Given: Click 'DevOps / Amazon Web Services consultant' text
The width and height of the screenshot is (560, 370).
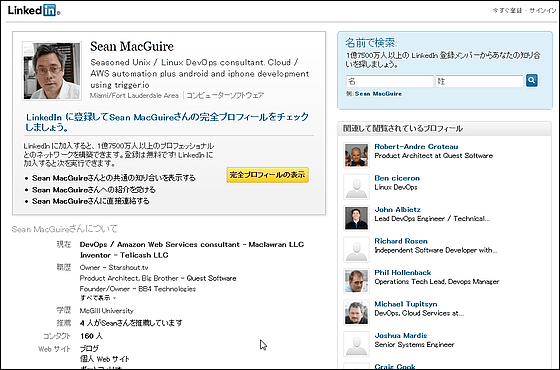Looking at the screenshot, I should click(x=160, y=245).
